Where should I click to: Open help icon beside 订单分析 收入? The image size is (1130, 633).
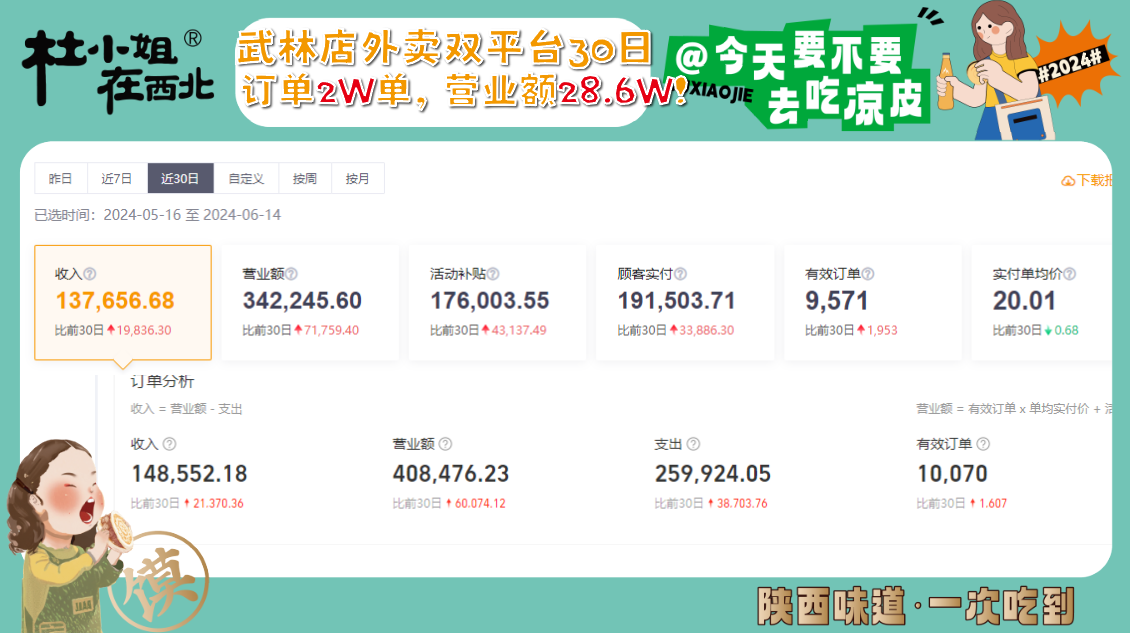click(171, 443)
